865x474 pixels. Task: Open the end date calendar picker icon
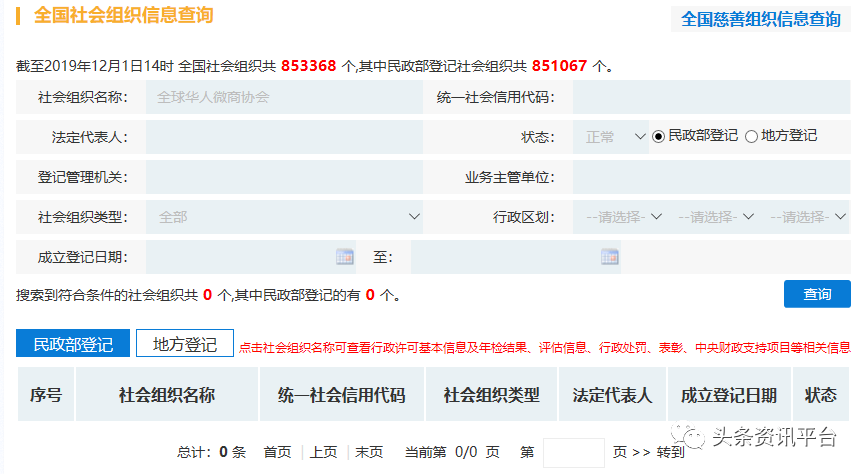pos(609,257)
